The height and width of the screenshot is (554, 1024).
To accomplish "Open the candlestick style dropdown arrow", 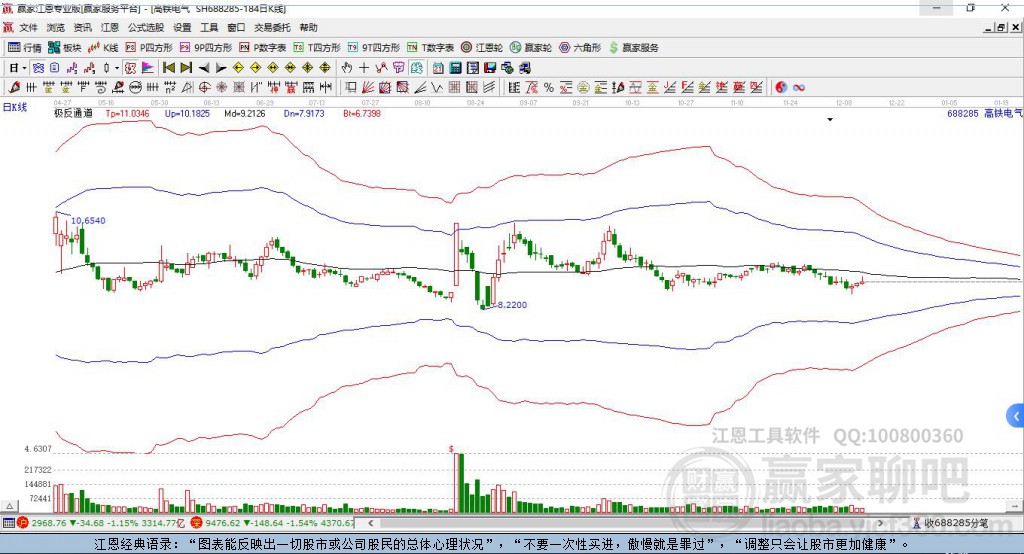I will 117,68.
